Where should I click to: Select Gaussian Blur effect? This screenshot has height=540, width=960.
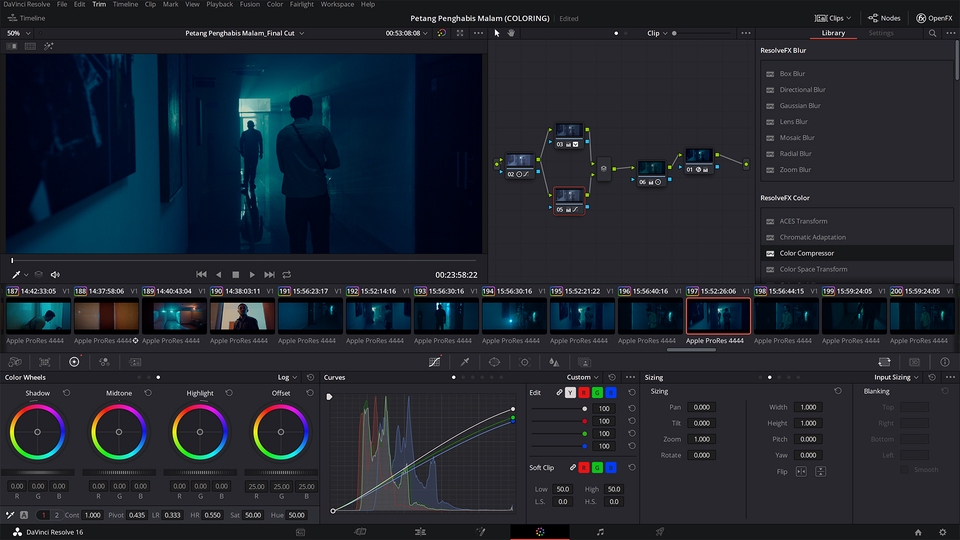pyautogui.click(x=800, y=106)
